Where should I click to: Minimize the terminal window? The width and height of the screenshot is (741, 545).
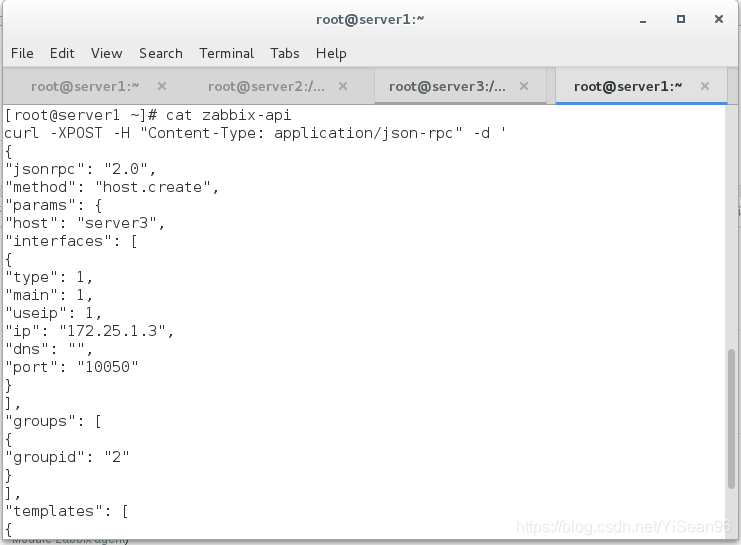pyautogui.click(x=643, y=20)
